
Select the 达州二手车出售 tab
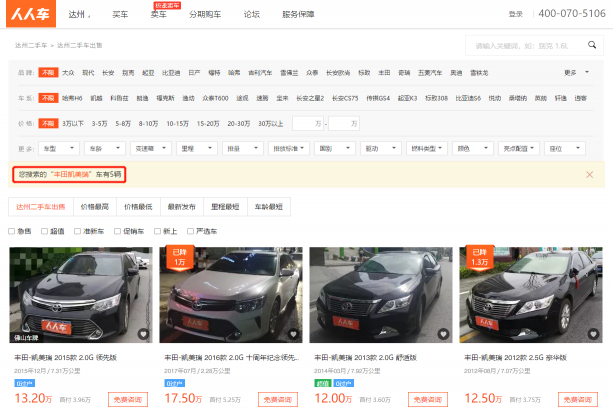pos(41,207)
